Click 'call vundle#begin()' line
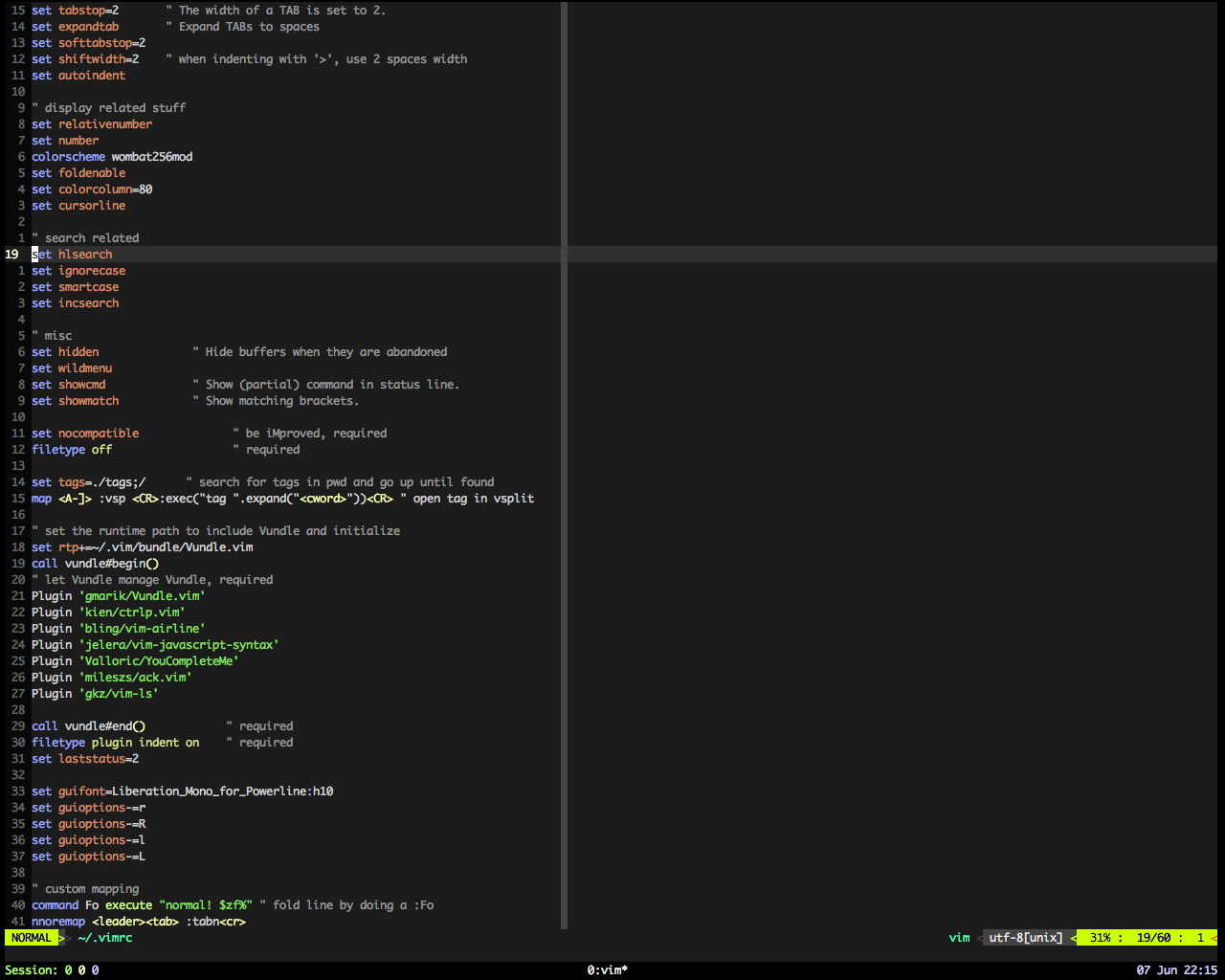Viewport: 1225px width, 980px height. tap(96, 564)
